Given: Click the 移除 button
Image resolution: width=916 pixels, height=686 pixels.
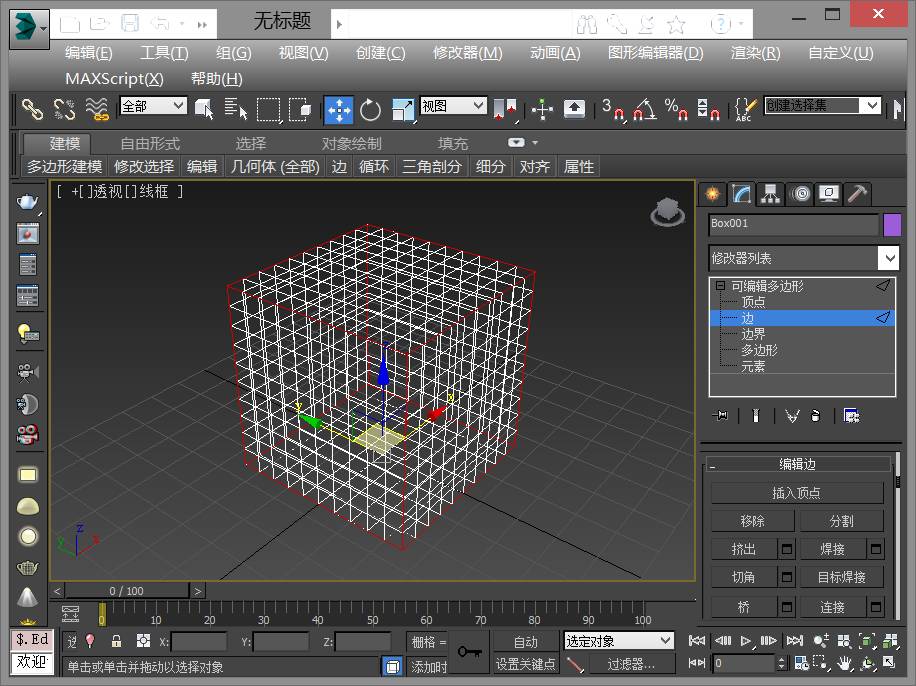Looking at the screenshot, I should [752, 521].
